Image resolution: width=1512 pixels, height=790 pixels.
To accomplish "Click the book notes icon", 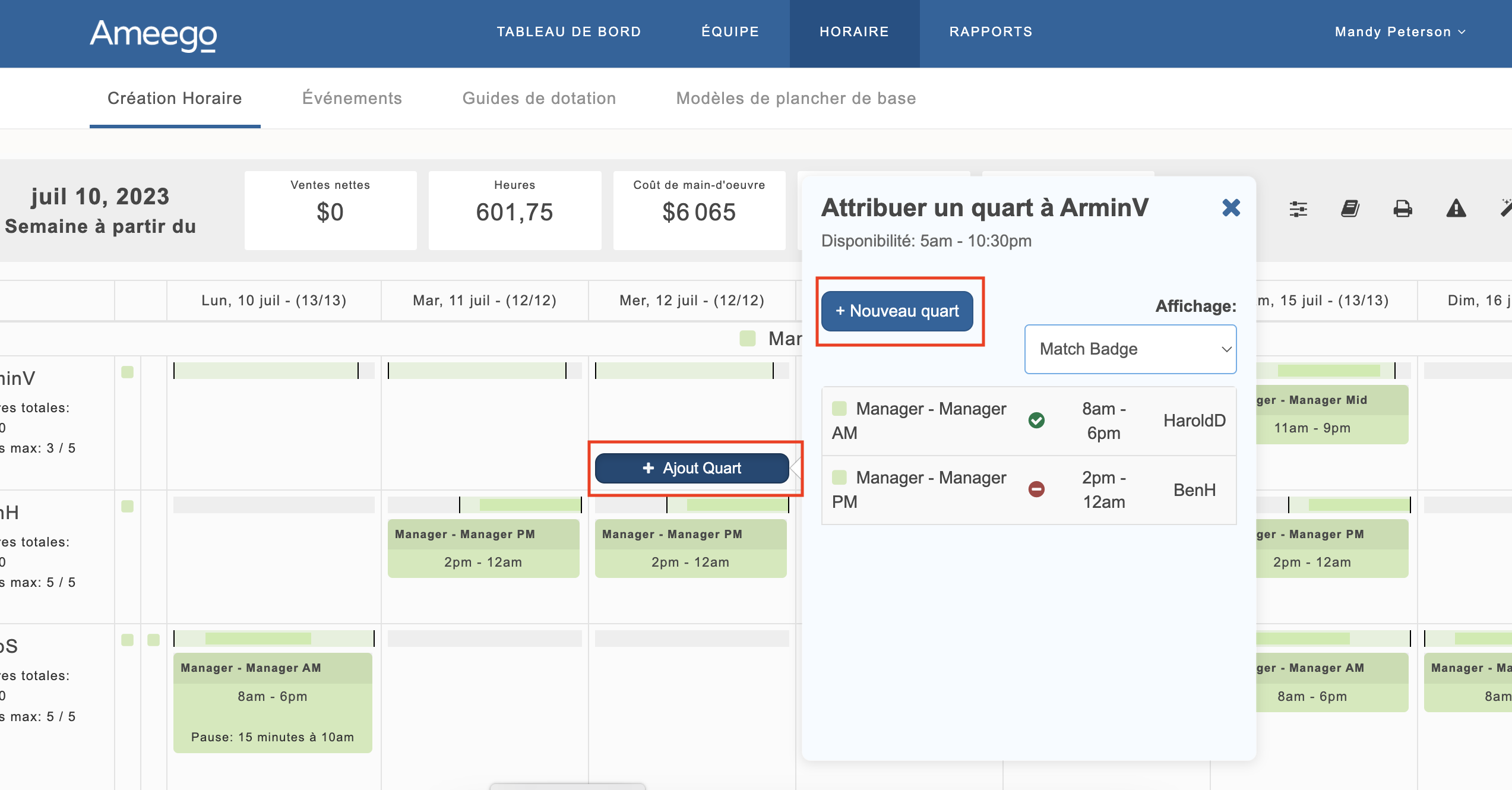I will click(1350, 209).
